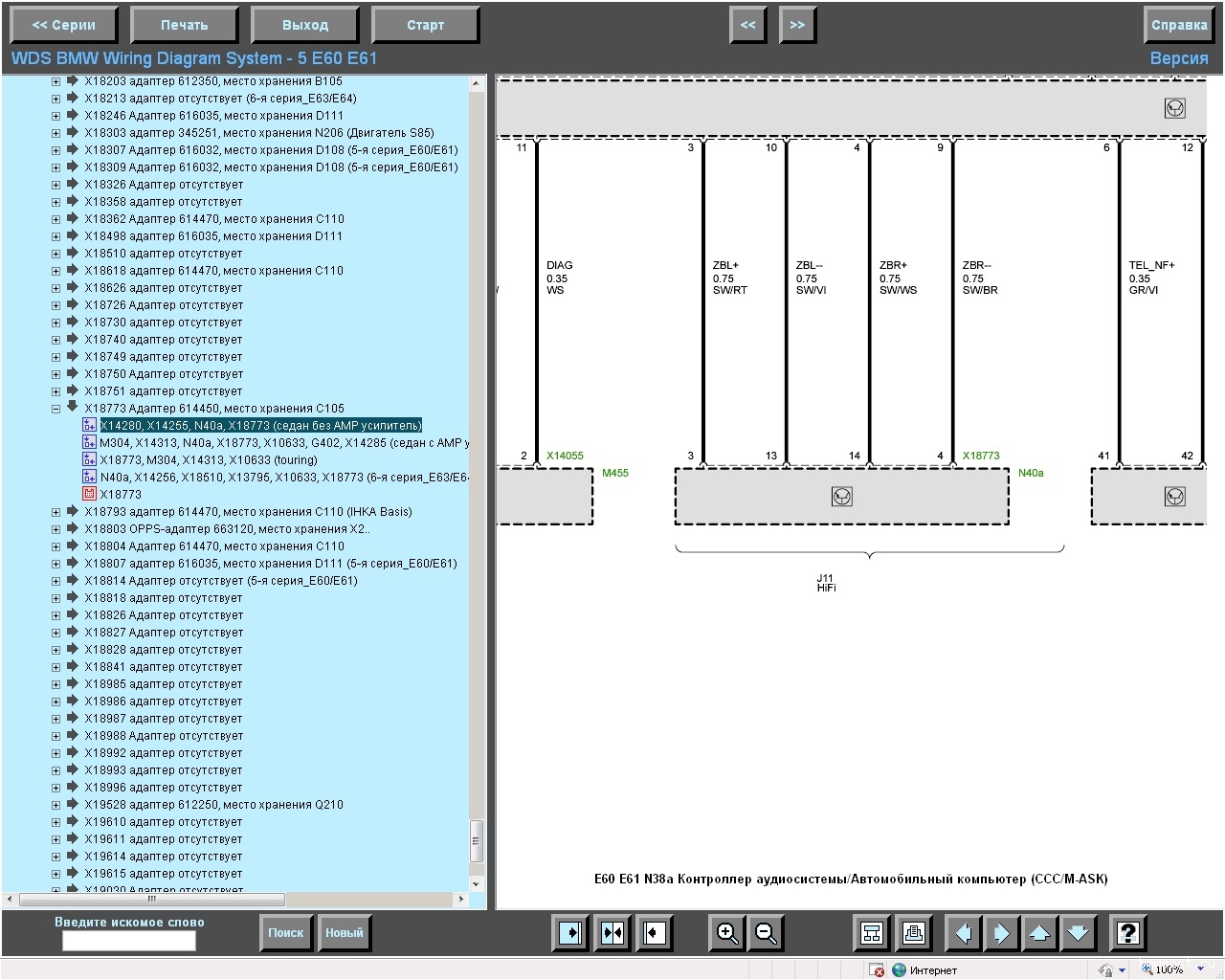Click the tree panel horizontal scrollbar

[x=153, y=900]
